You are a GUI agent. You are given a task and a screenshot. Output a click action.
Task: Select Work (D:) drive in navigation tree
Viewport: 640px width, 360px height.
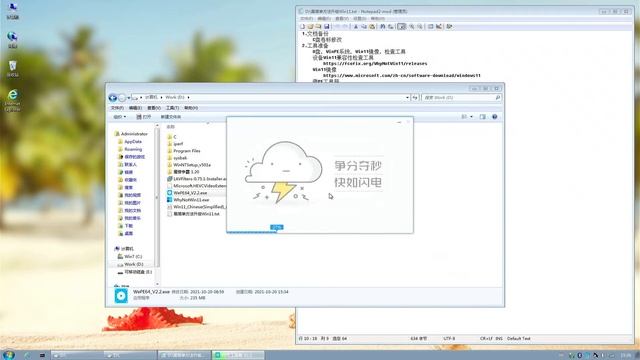point(130,264)
